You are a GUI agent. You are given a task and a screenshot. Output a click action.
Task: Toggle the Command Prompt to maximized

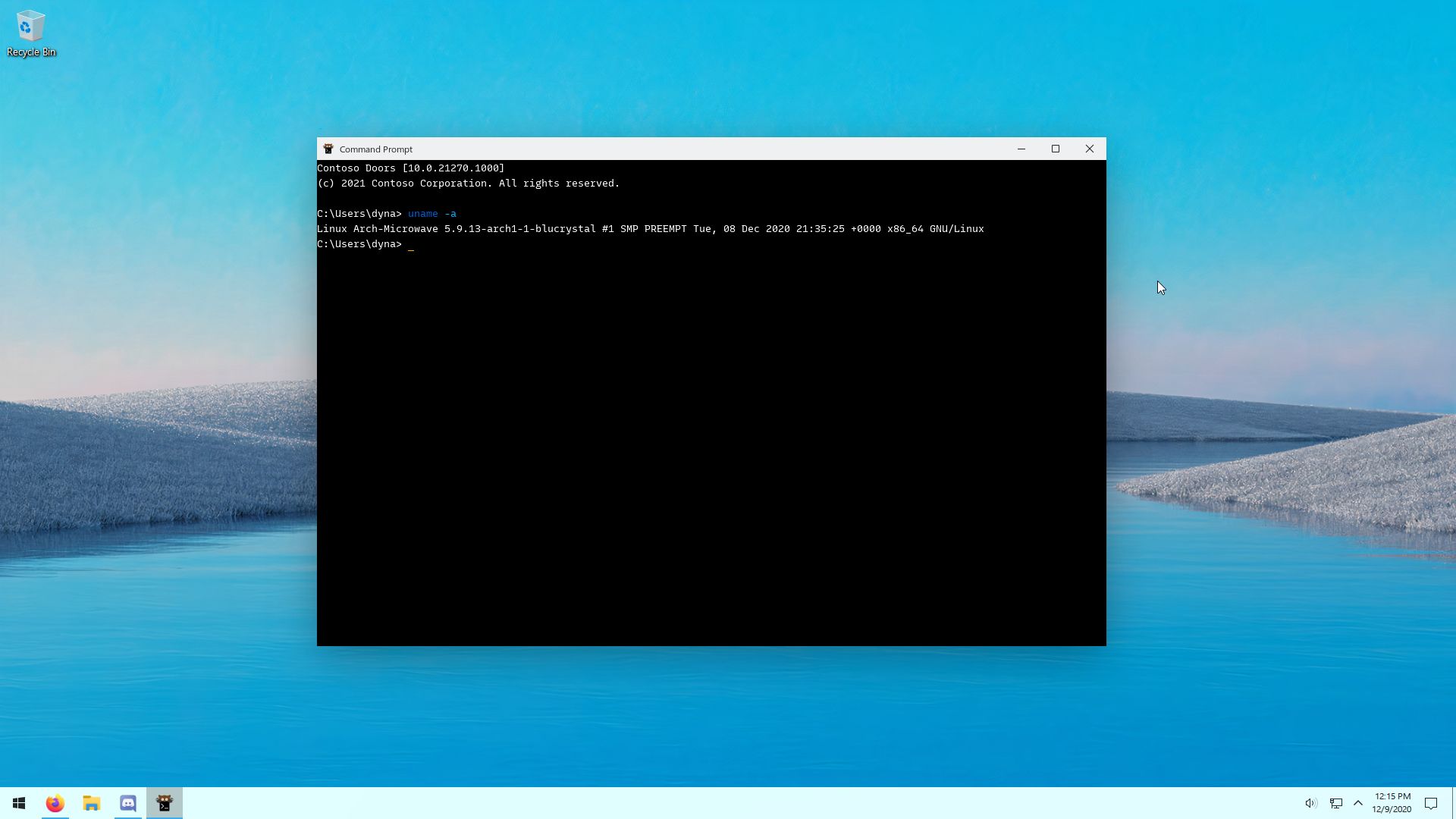coord(1056,149)
